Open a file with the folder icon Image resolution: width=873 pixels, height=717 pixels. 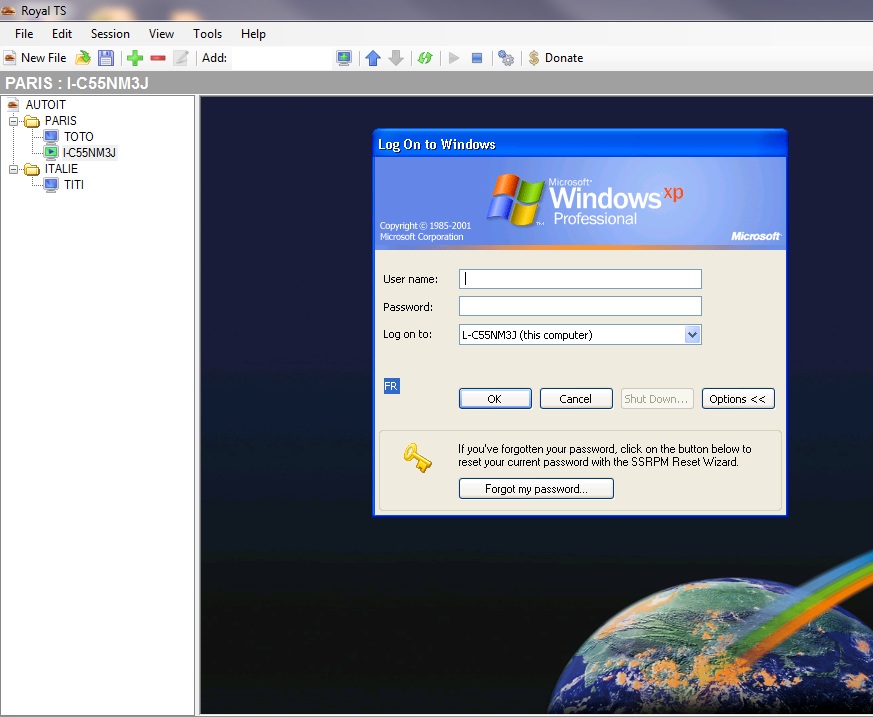tap(83, 58)
